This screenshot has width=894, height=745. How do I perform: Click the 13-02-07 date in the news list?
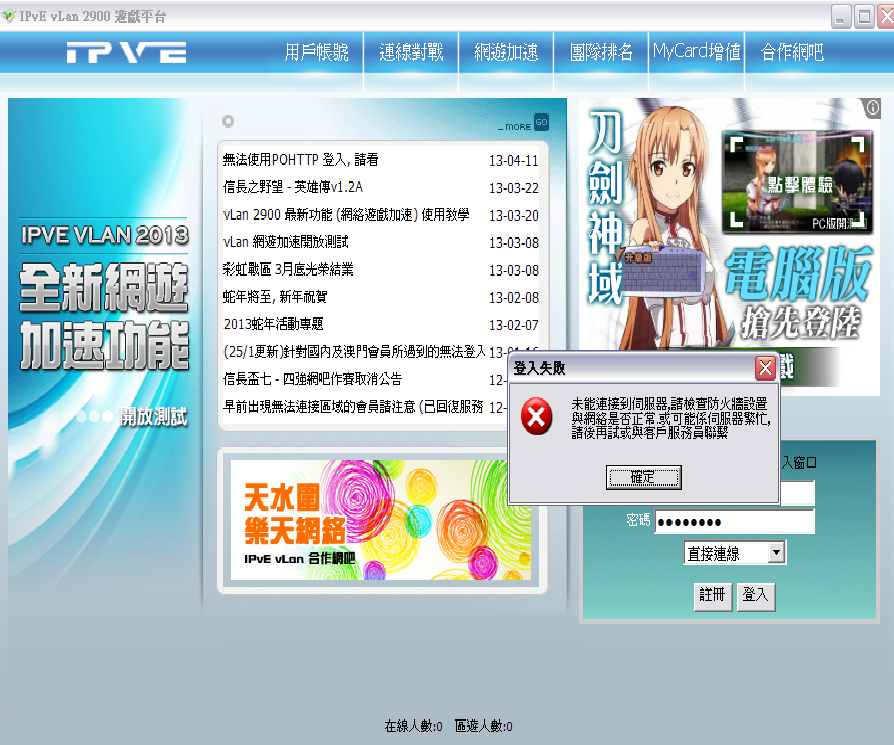coord(514,325)
